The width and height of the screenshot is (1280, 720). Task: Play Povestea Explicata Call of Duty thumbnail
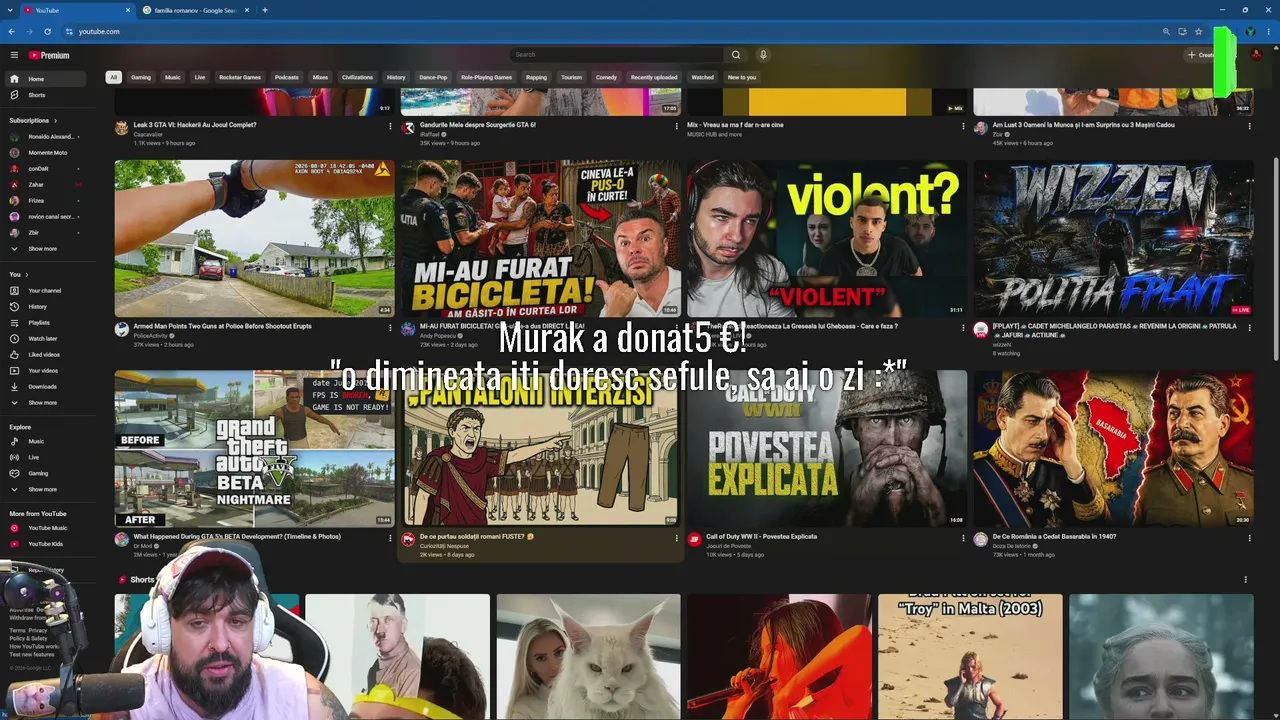tap(827, 449)
